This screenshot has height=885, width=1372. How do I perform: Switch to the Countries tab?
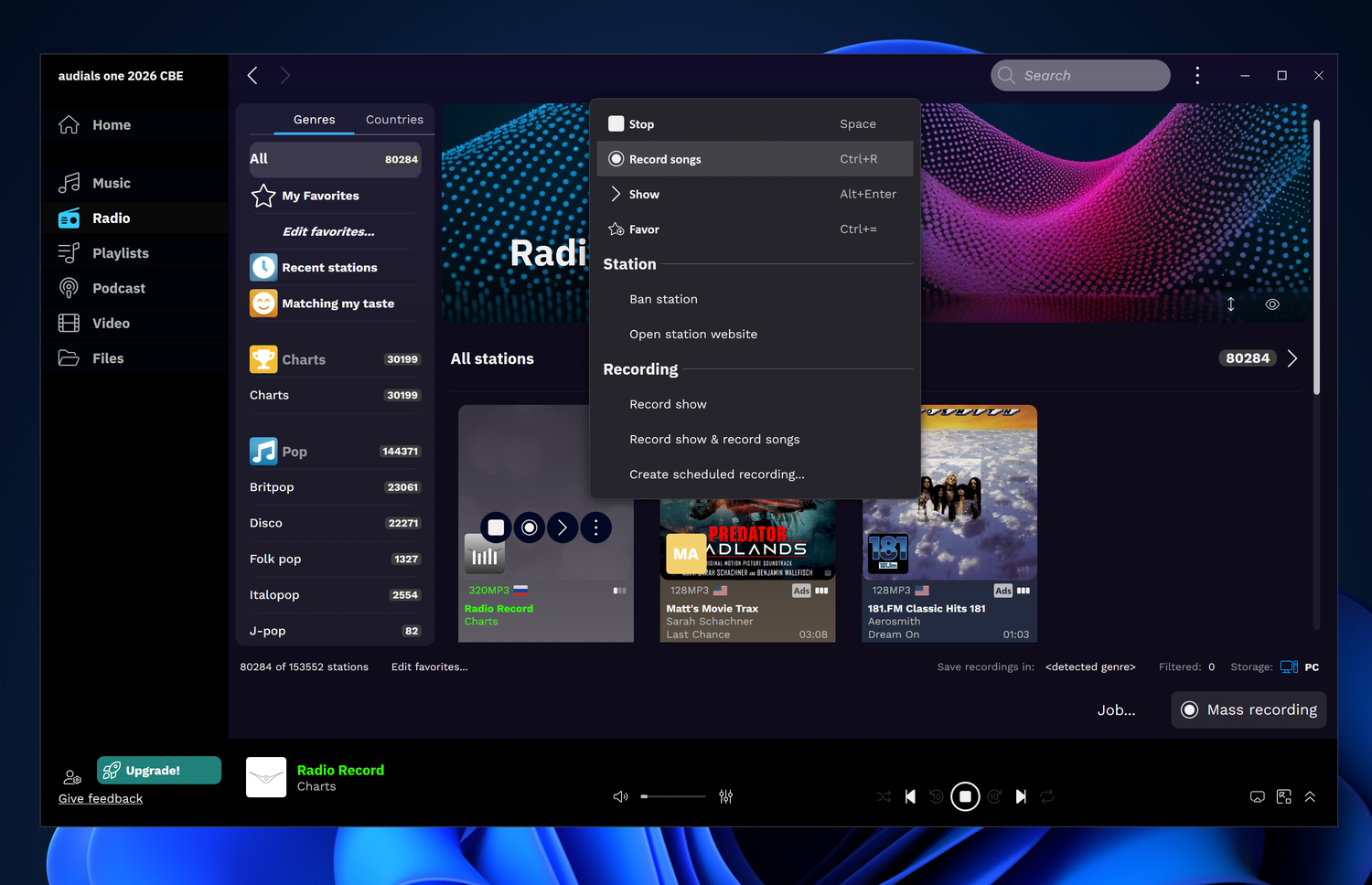tap(394, 120)
